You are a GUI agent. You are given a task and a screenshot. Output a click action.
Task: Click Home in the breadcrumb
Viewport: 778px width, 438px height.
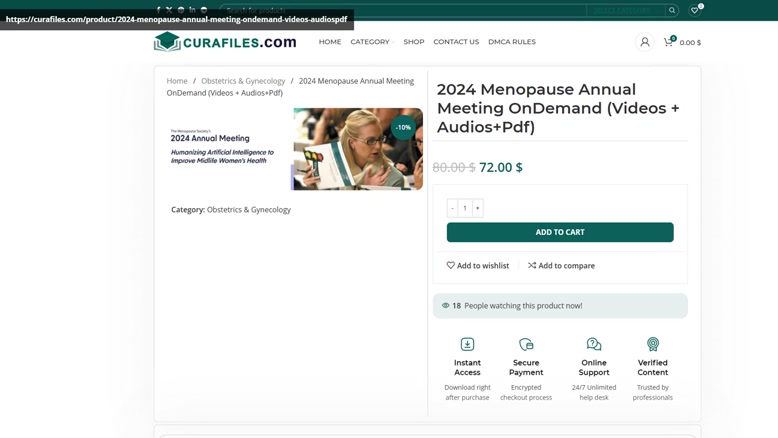(x=177, y=81)
